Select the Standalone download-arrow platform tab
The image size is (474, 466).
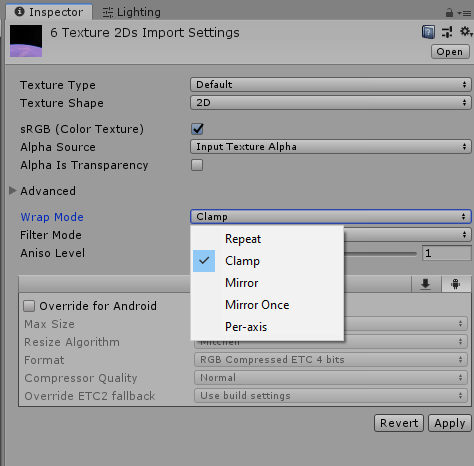point(425,284)
